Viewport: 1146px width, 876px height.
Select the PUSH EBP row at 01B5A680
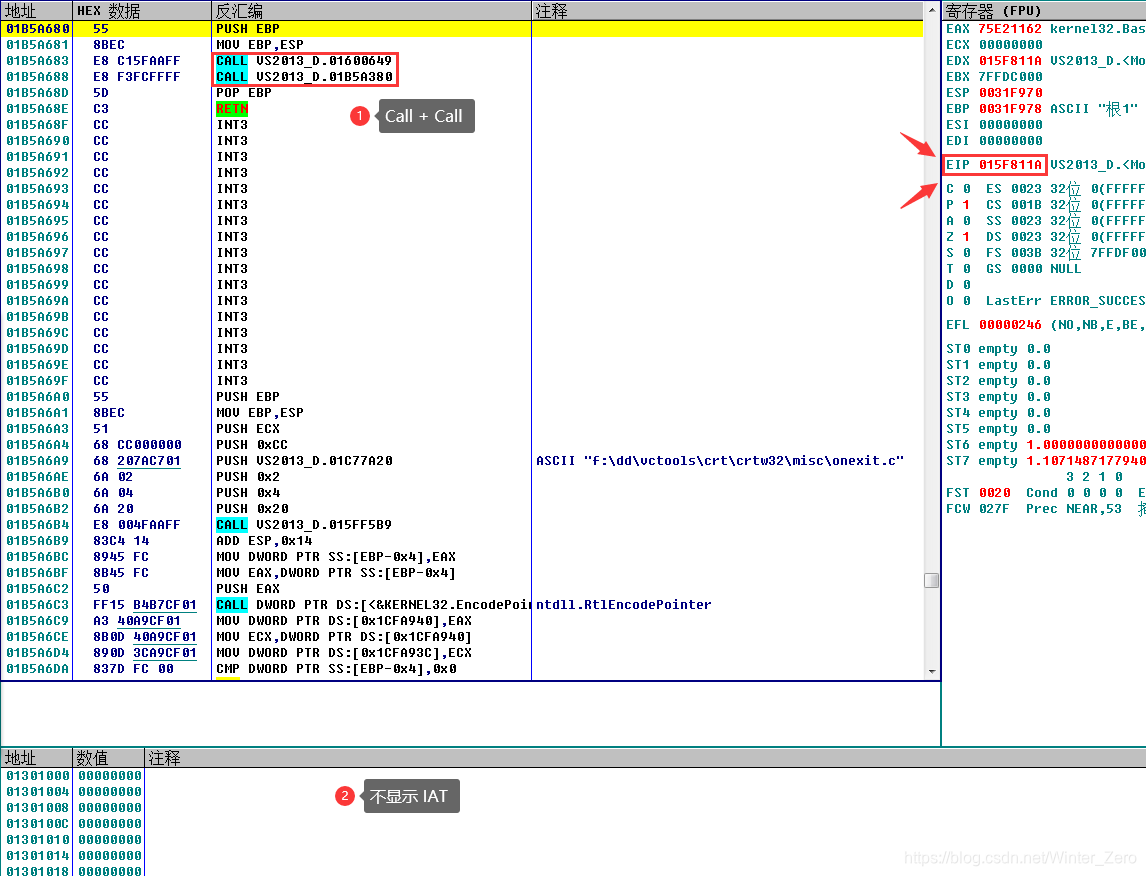click(462, 28)
